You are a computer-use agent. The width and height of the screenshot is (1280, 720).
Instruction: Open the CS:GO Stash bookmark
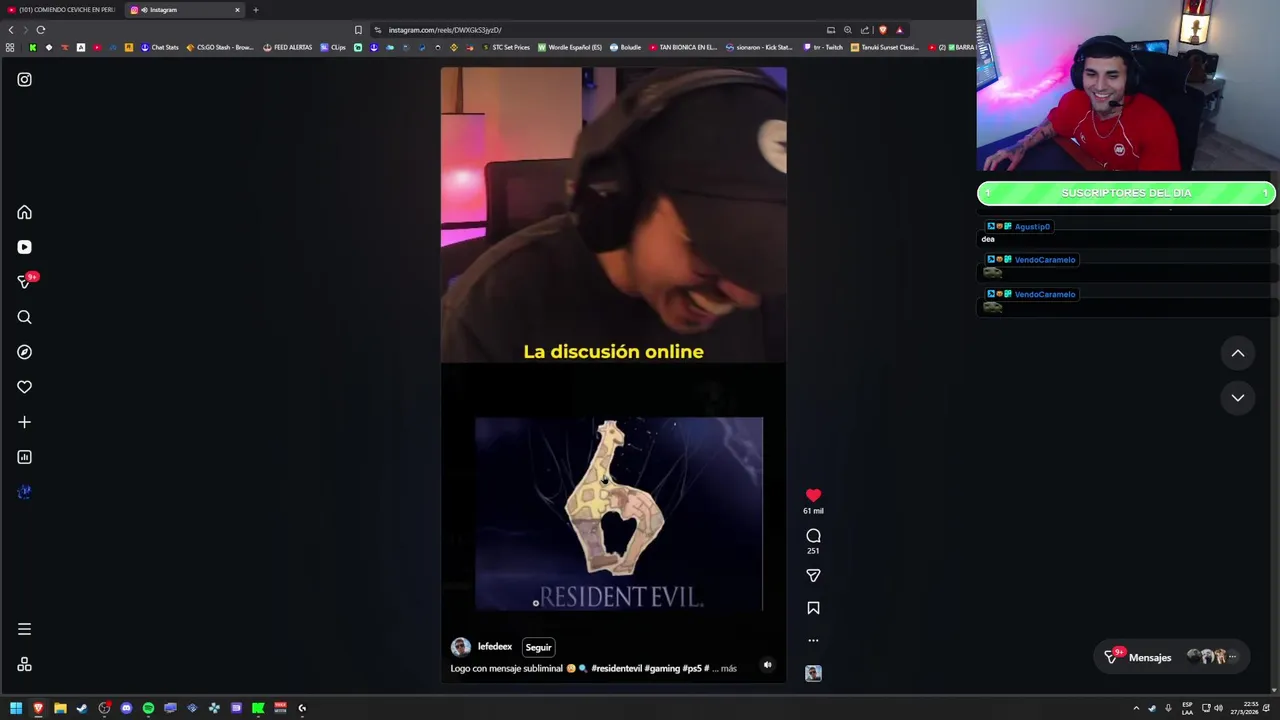(x=220, y=47)
